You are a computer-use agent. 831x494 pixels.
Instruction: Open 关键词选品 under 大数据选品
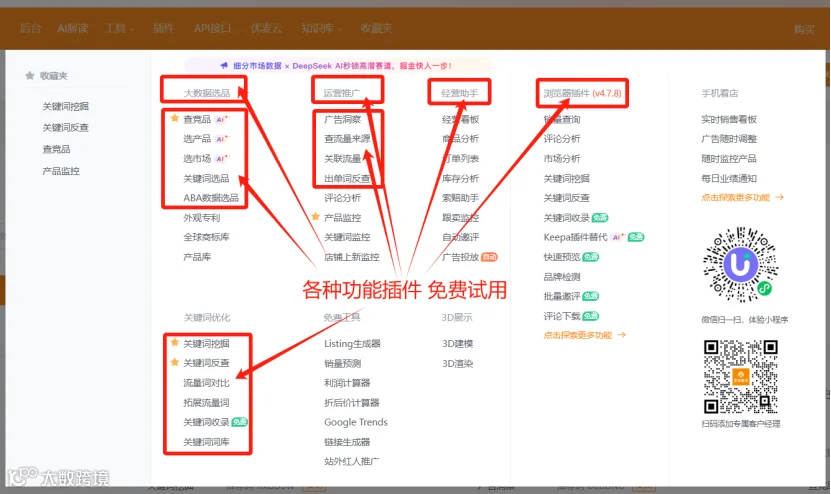[x=206, y=179]
